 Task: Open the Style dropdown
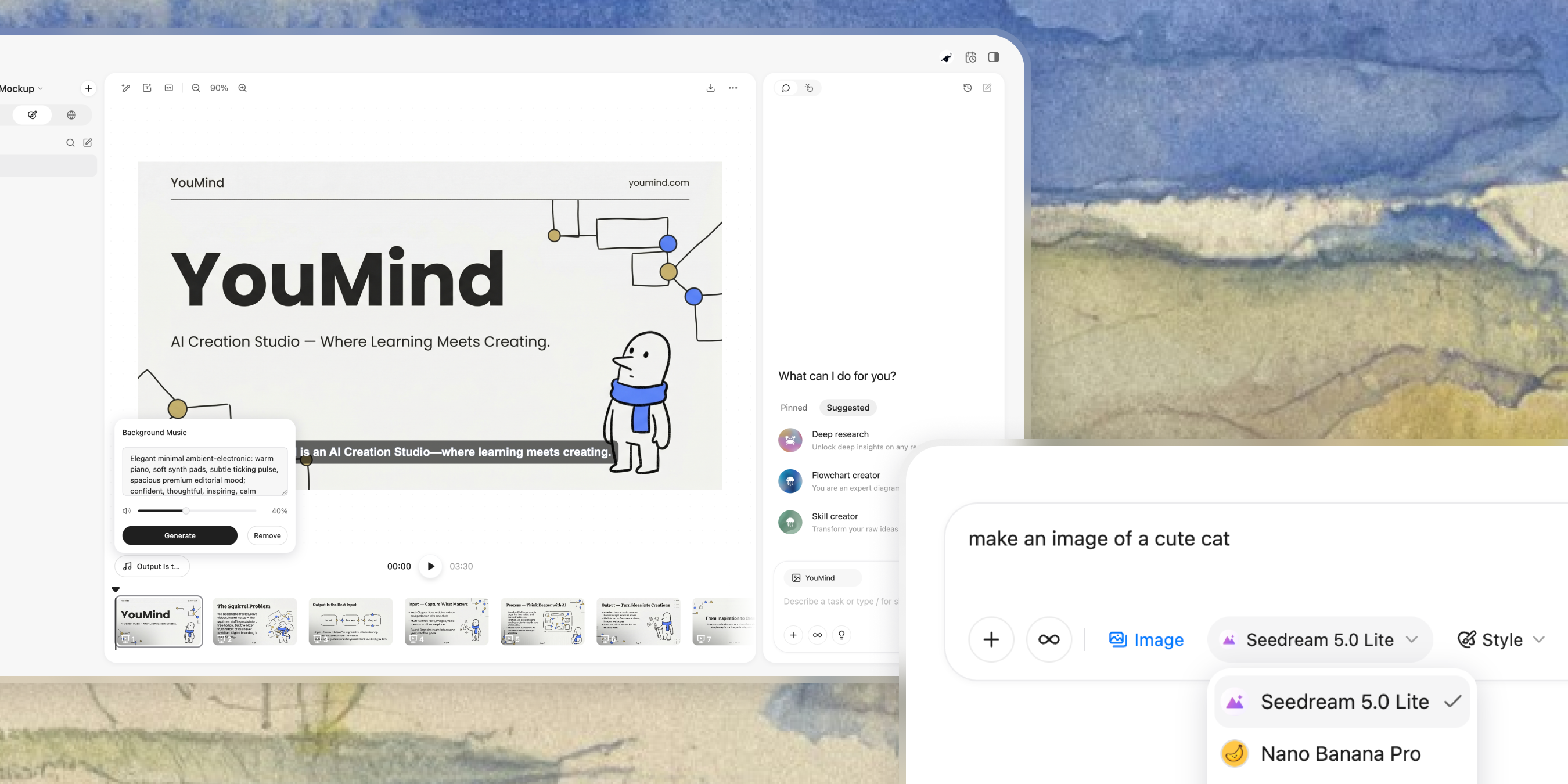coord(1501,640)
